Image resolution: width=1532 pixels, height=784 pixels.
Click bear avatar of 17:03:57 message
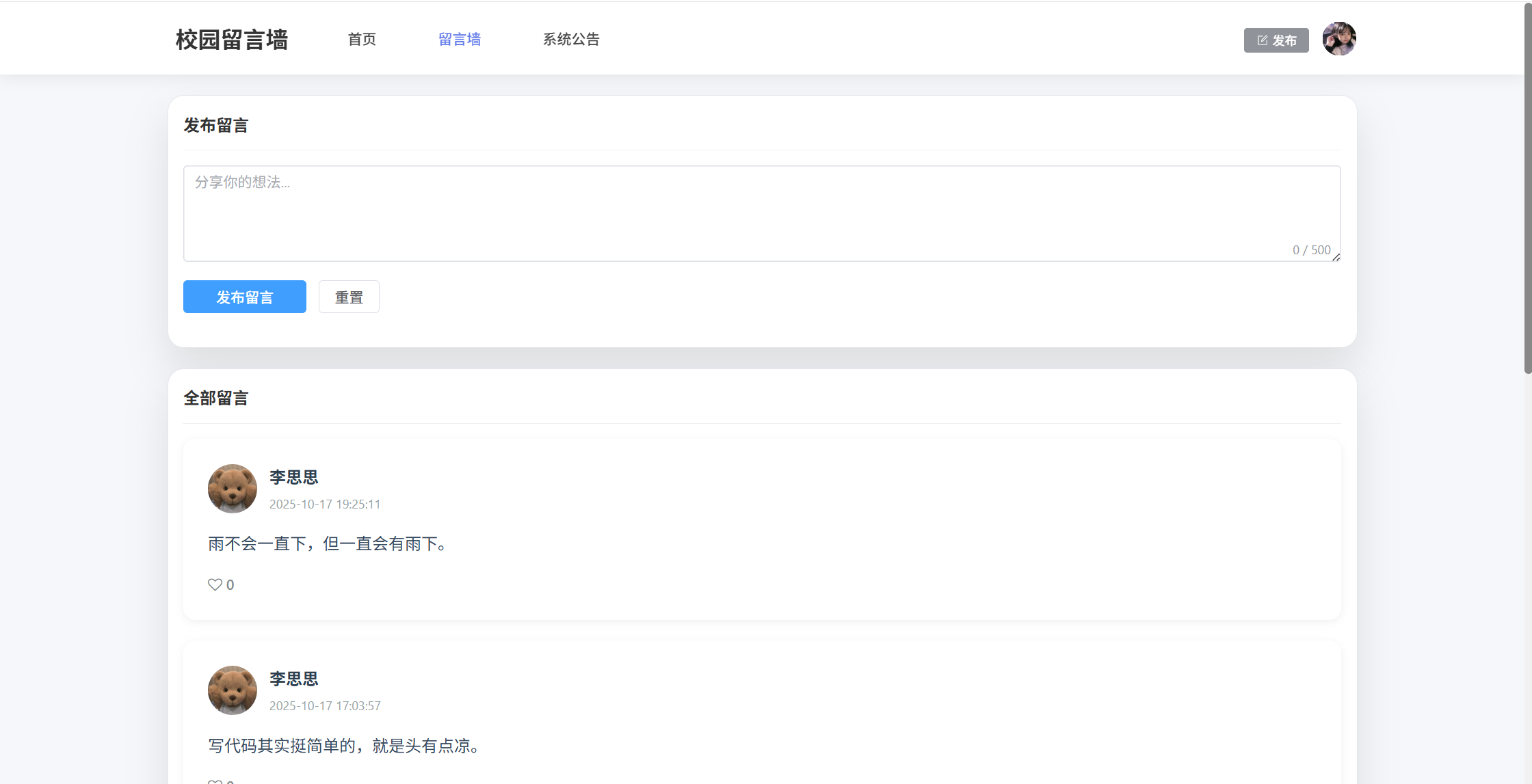(x=233, y=690)
